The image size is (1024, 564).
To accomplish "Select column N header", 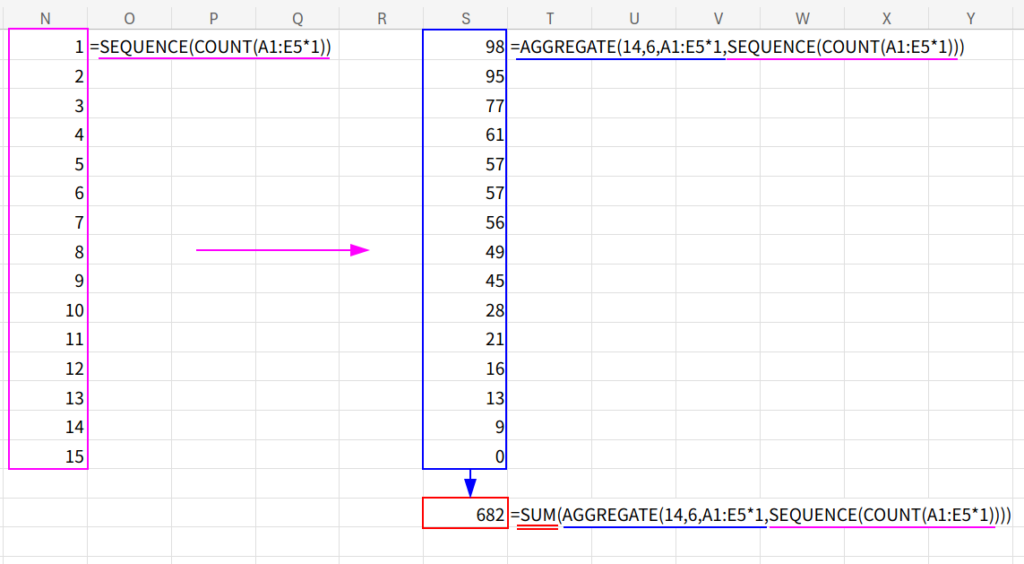I will [x=48, y=17].
